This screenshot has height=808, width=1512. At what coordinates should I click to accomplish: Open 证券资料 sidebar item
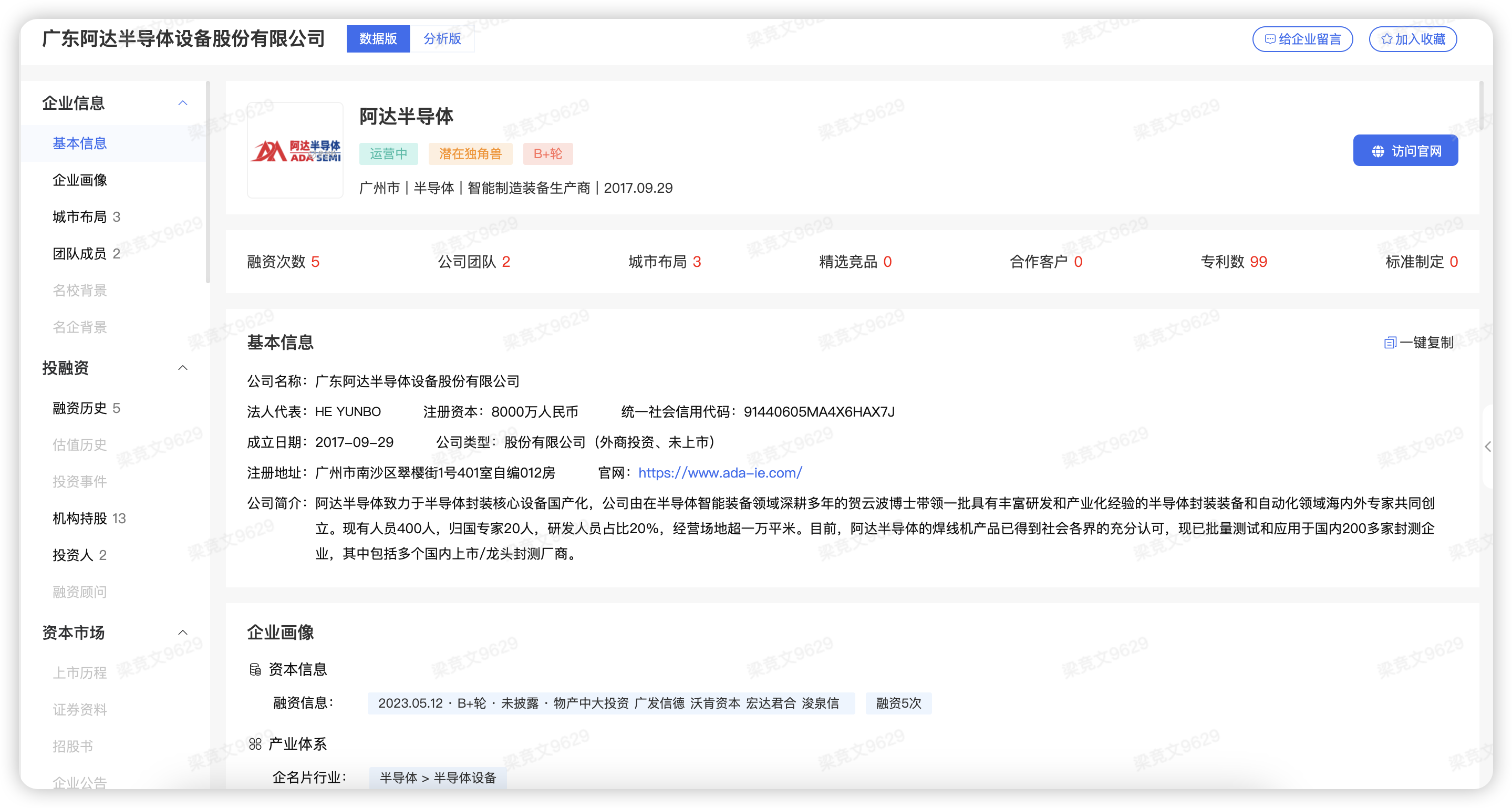79,710
